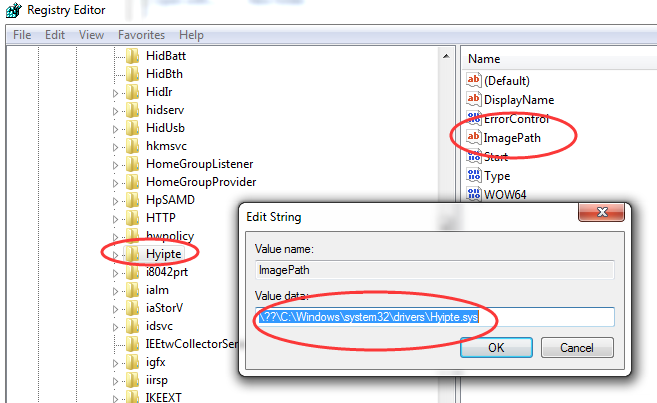This screenshot has height=403, width=657.
Task: Select the WOW64 value name
Action: tap(505, 195)
